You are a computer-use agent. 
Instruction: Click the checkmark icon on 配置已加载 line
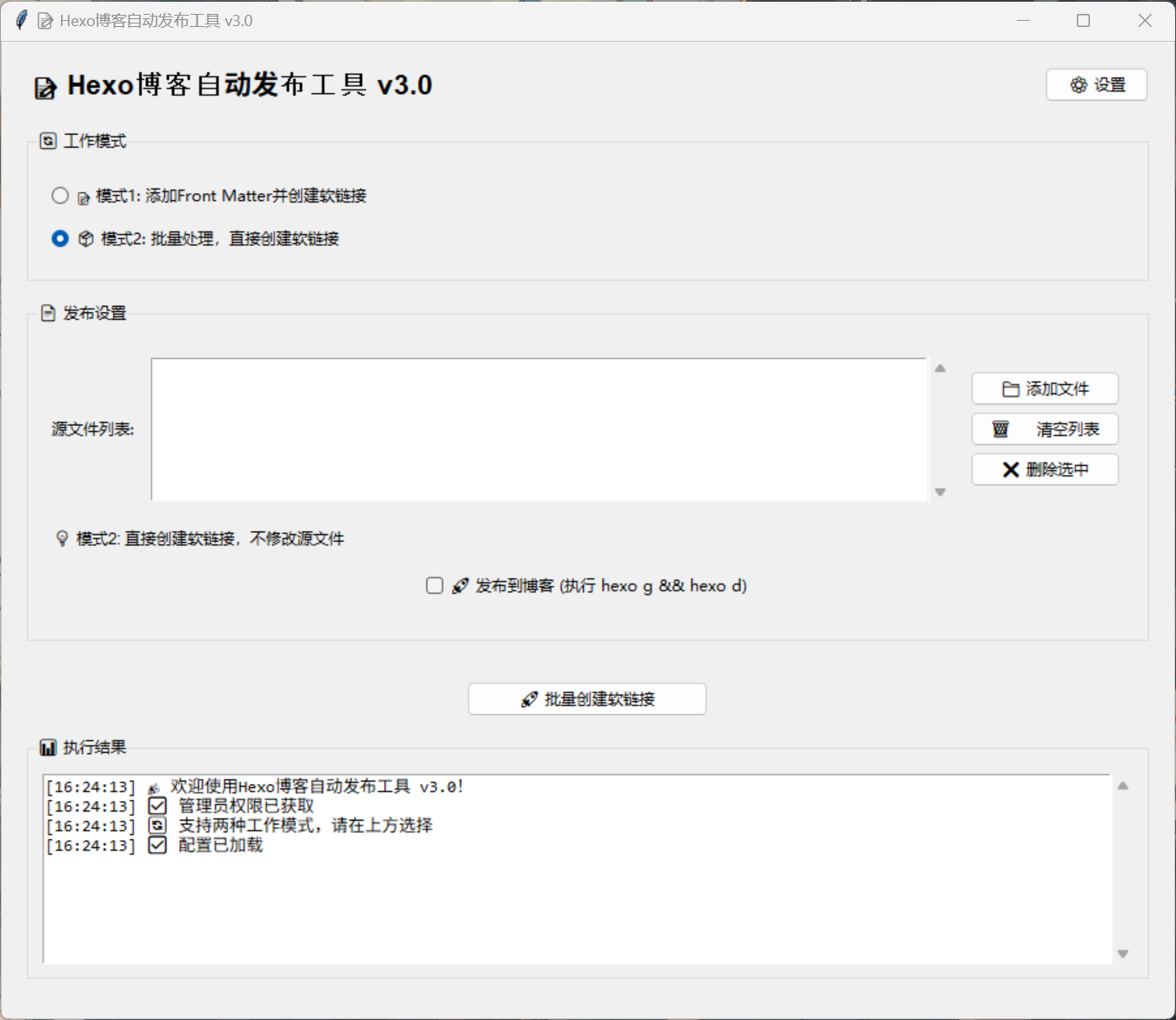point(157,845)
